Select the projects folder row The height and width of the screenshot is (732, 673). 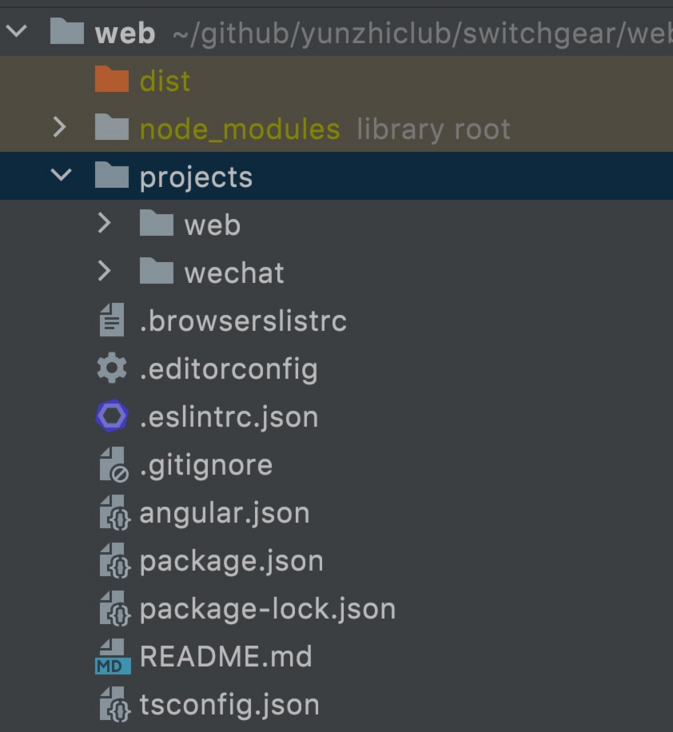[196, 176]
